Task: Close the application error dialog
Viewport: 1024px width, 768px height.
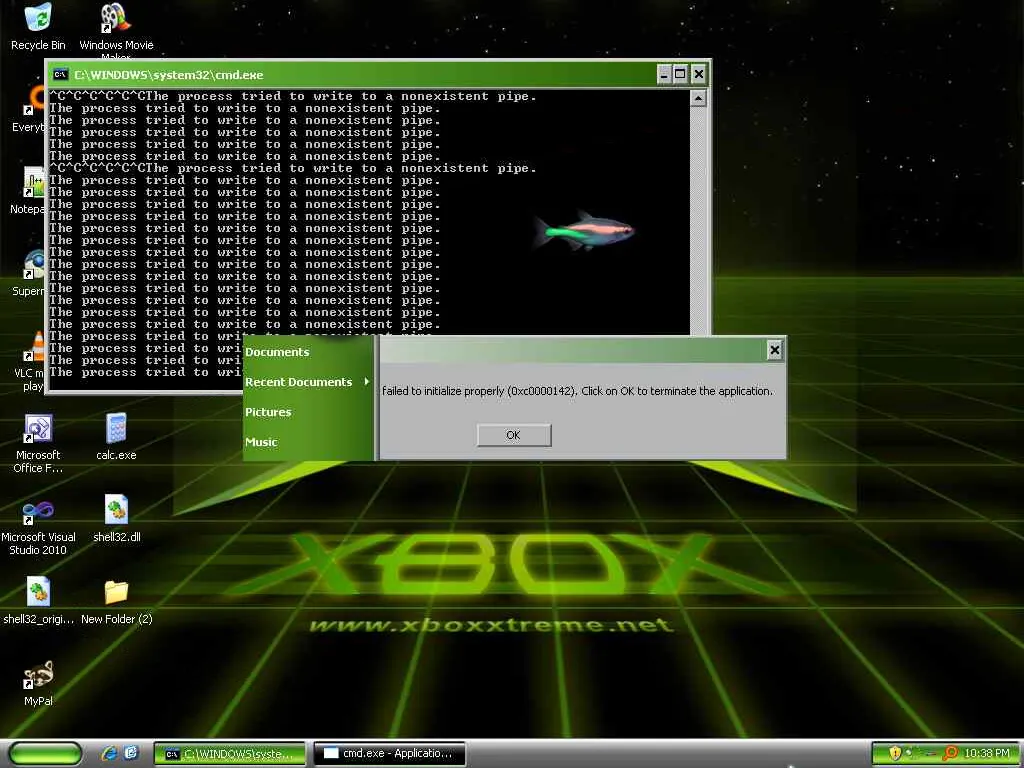Action: coord(775,350)
